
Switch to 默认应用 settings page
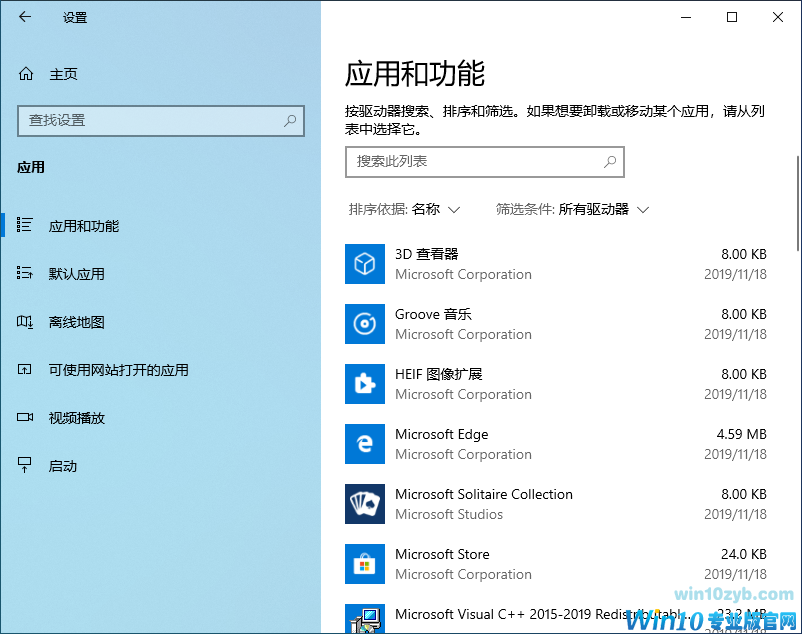pyautogui.click(x=77, y=274)
